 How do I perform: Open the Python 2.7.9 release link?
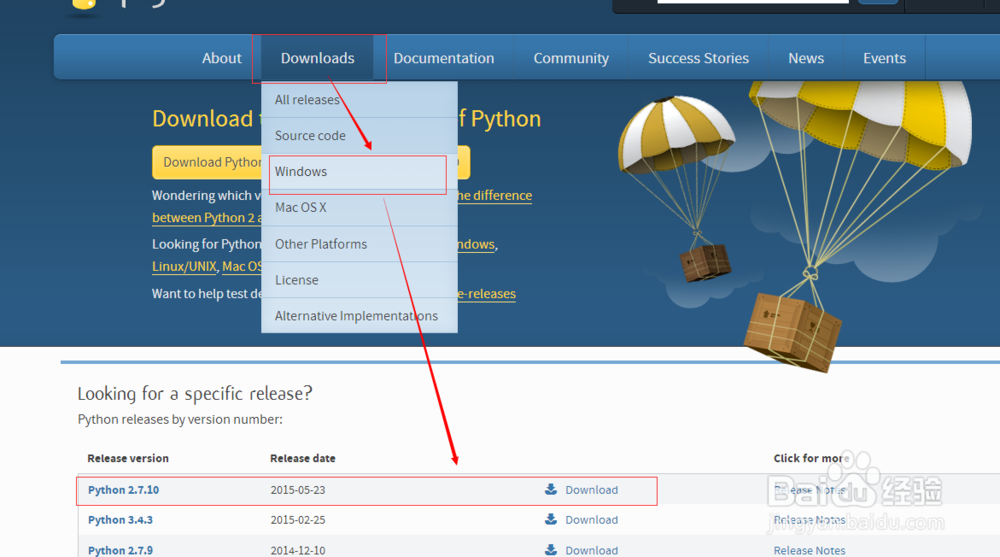pos(120,550)
